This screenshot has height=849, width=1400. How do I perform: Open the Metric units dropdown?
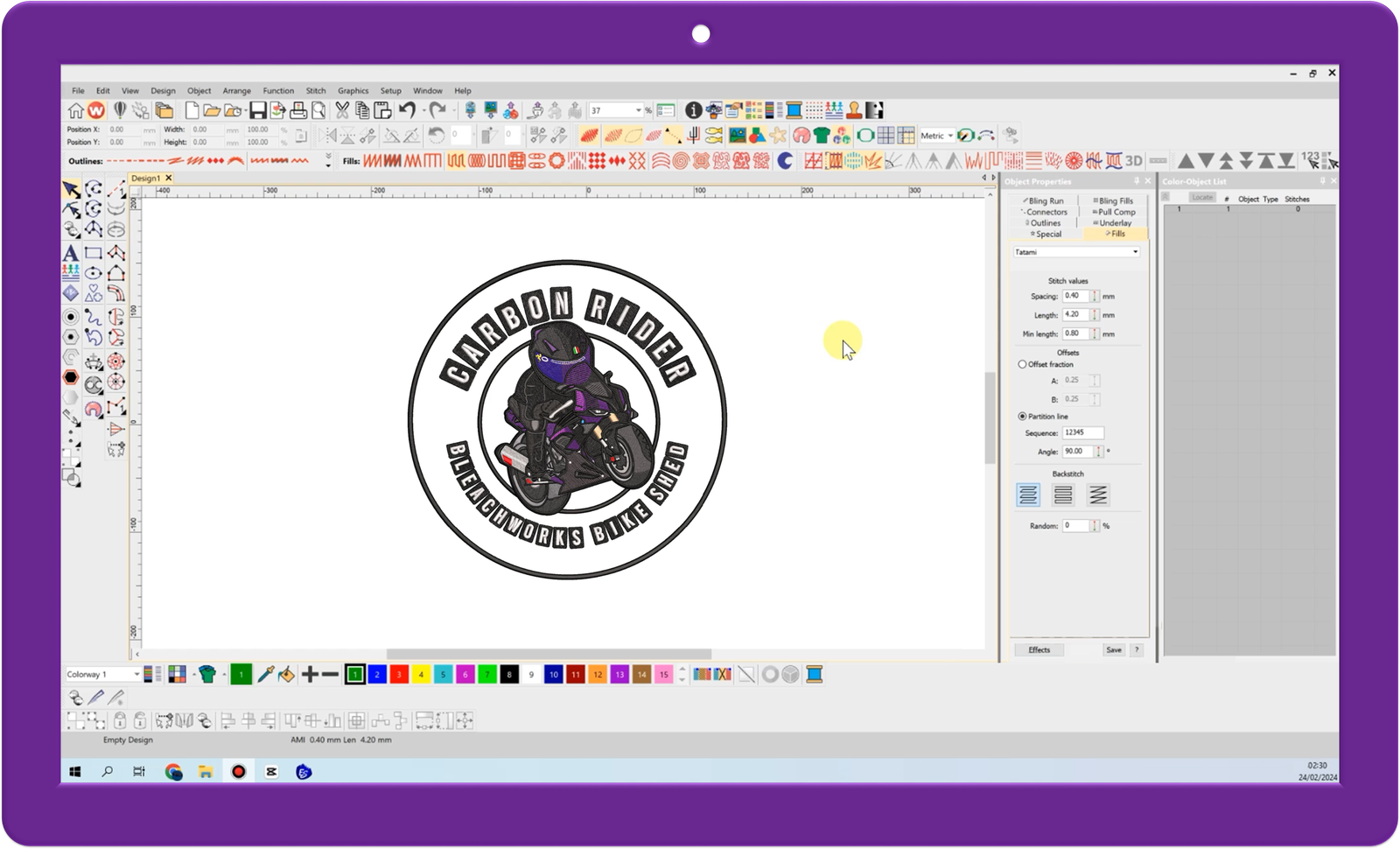click(950, 136)
